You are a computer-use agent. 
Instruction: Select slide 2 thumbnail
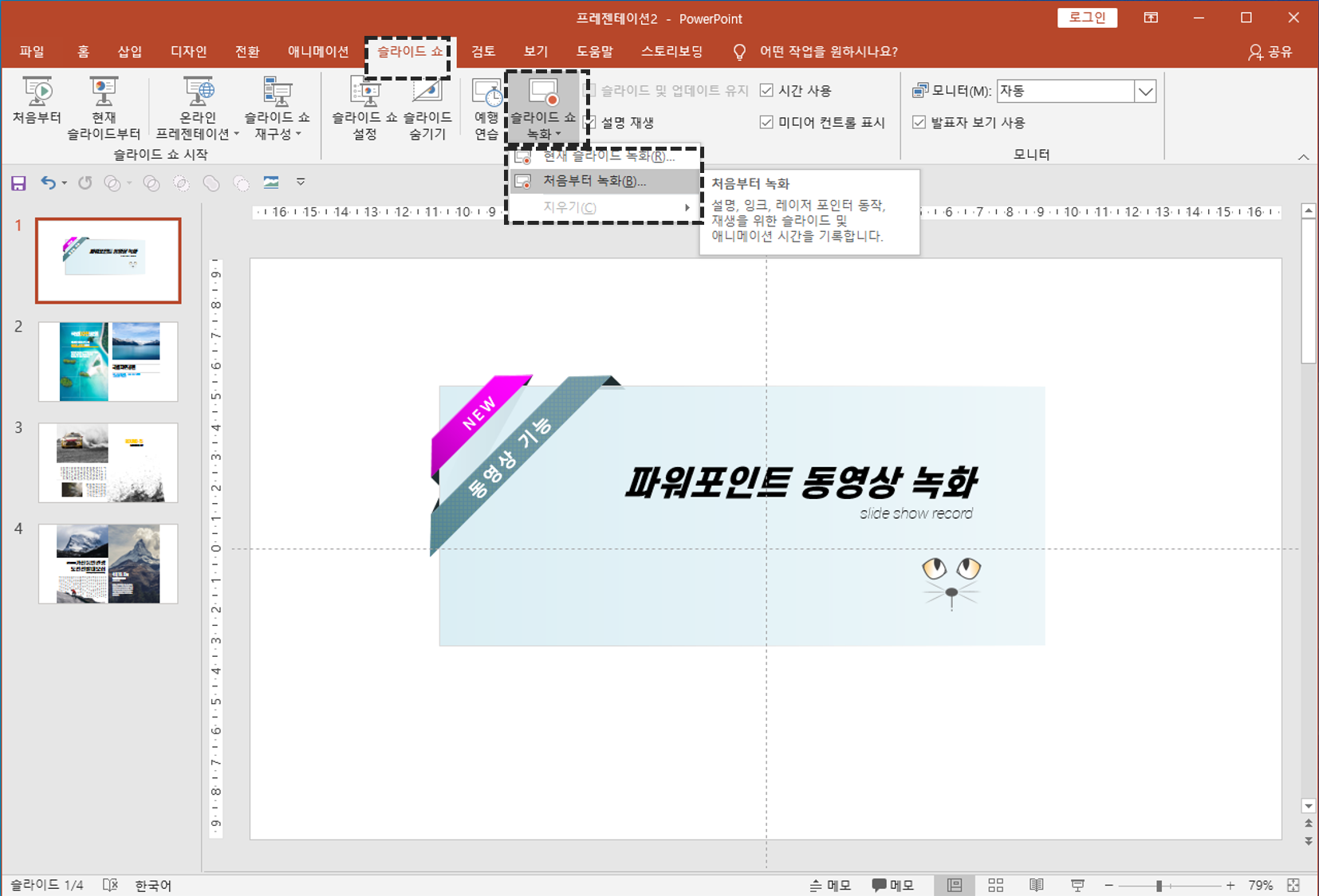[108, 361]
